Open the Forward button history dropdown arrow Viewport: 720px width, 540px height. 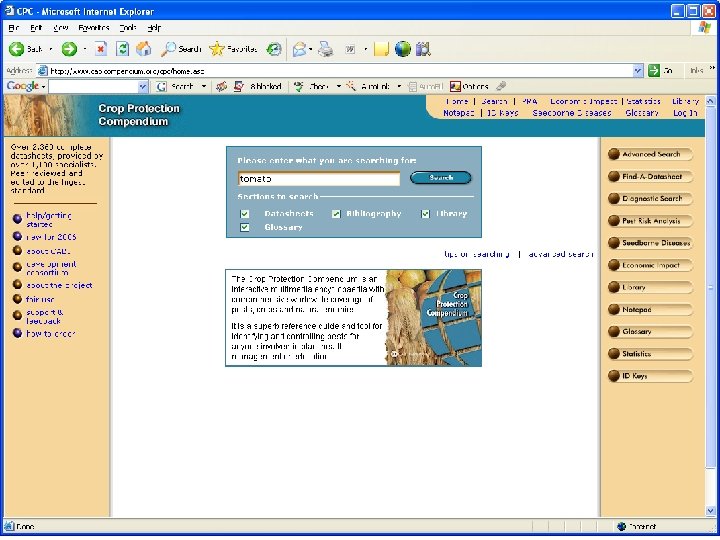pos(84,49)
